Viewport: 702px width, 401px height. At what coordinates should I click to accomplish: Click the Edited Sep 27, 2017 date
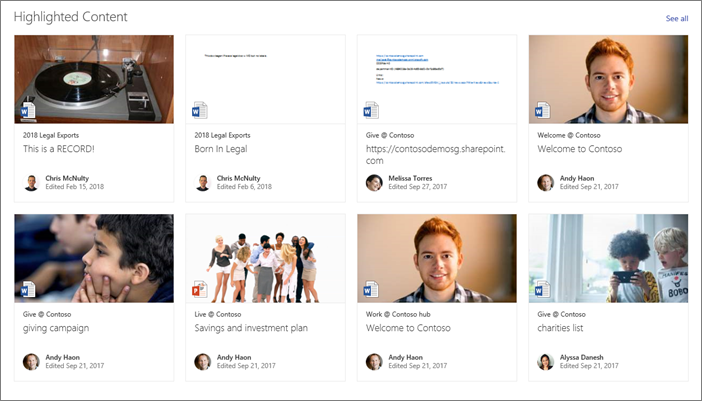(x=417, y=187)
